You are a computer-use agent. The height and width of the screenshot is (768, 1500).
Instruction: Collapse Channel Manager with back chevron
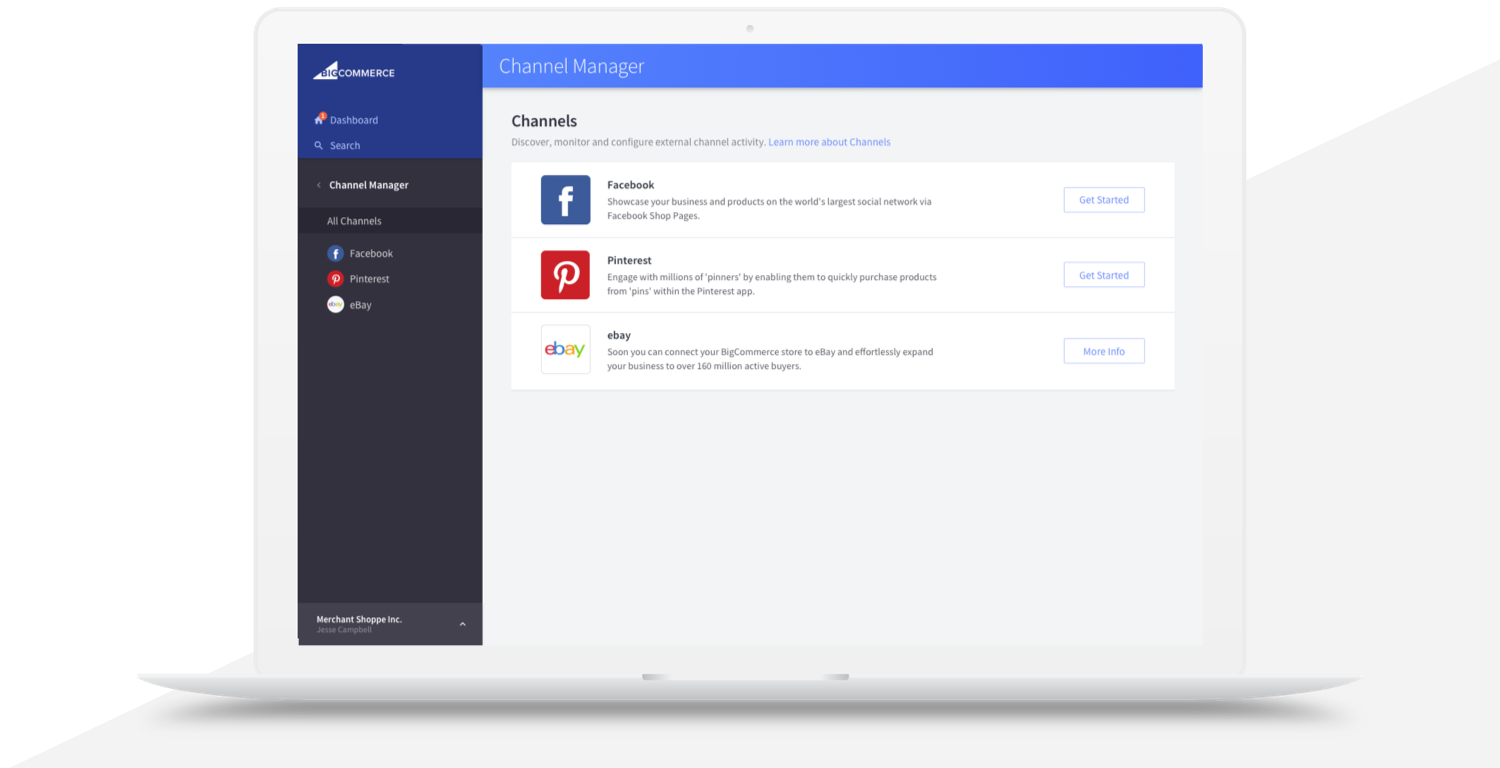coord(319,185)
